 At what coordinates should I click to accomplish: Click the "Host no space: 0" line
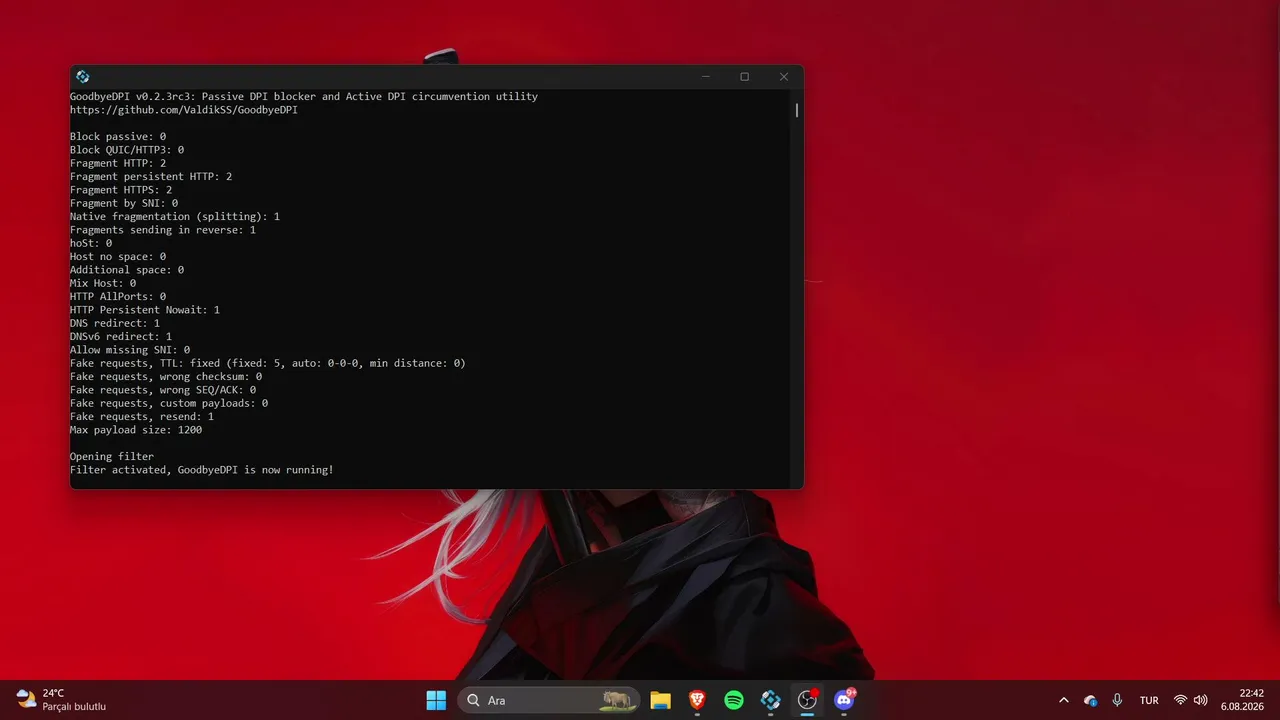(x=118, y=257)
